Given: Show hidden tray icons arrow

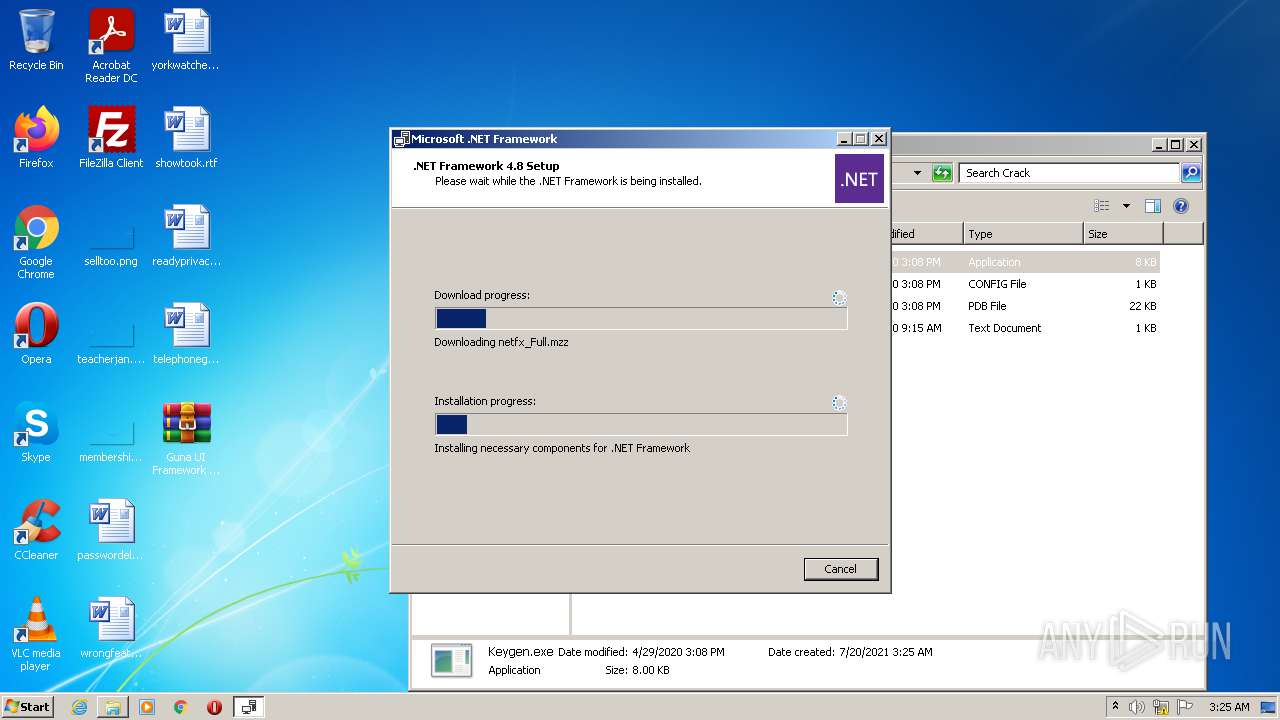Looking at the screenshot, I should pos(1116,707).
